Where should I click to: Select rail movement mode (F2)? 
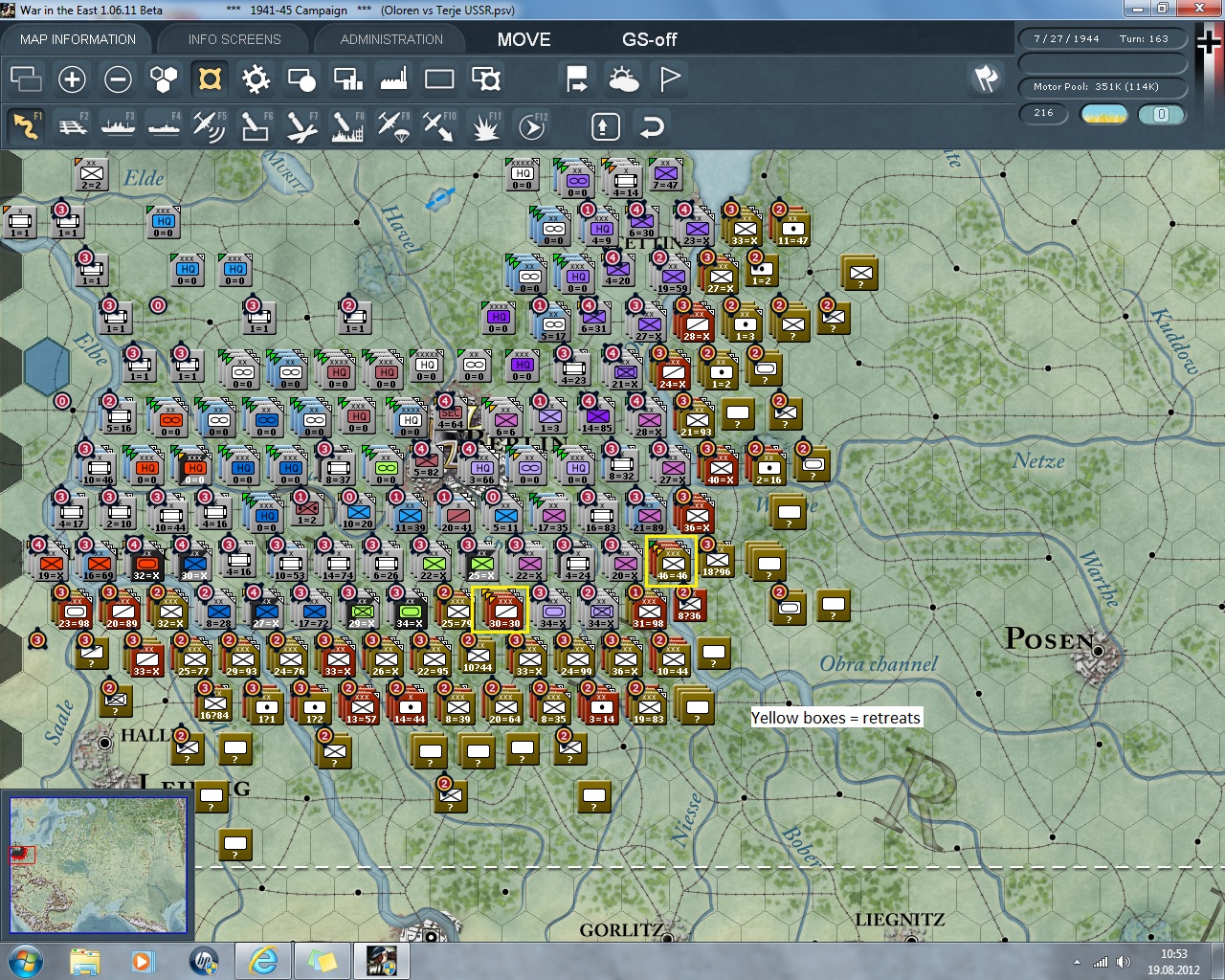point(73,125)
